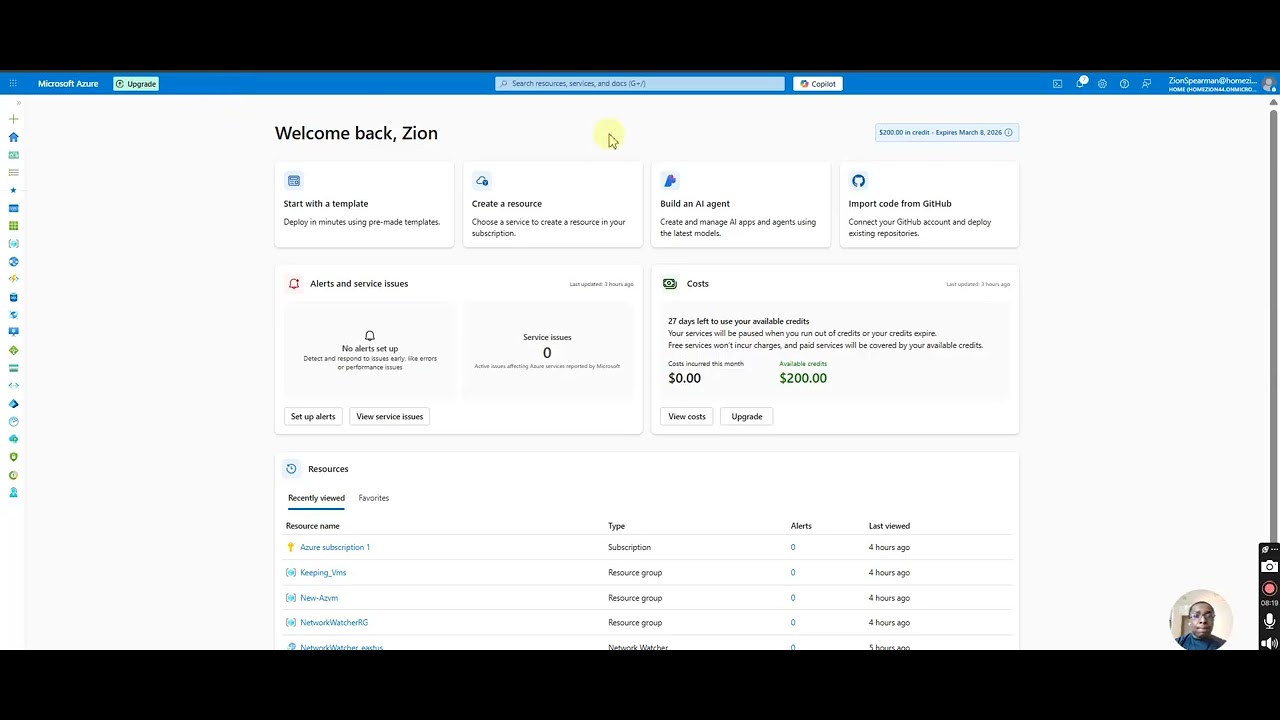Open All services list icon in sidebar
This screenshot has width=1280, height=720.
(13, 172)
